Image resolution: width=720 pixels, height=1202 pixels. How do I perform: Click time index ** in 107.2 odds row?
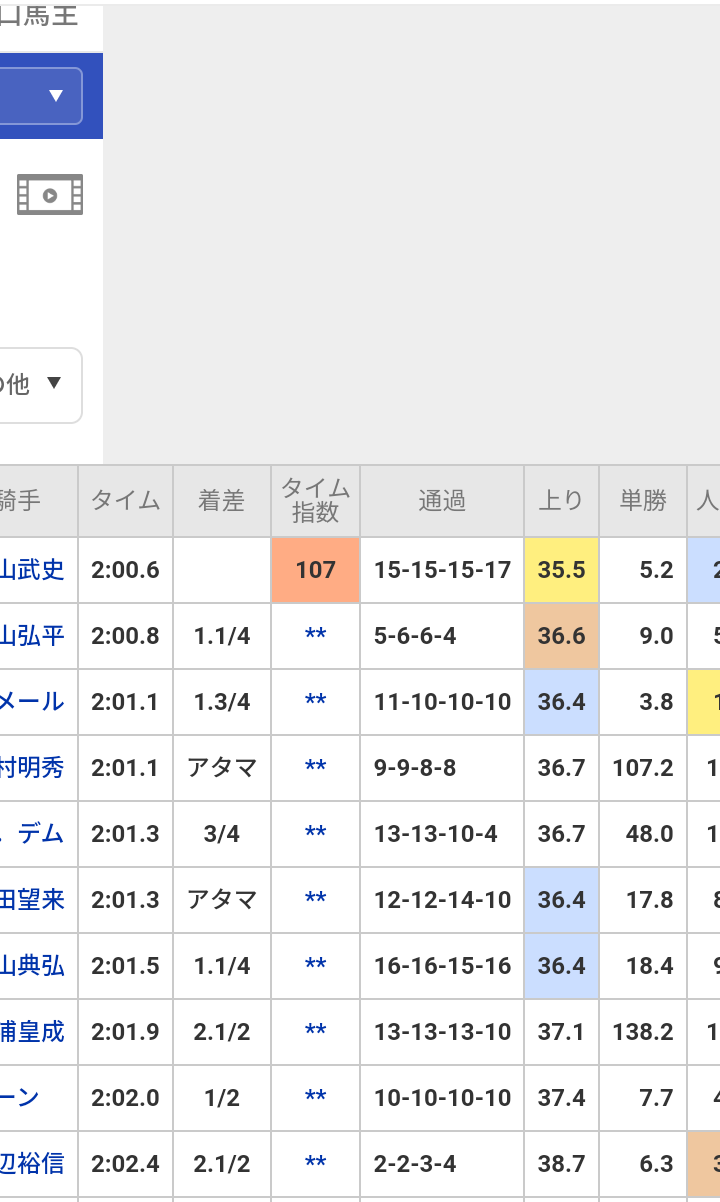pyautogui.click(x=315, y=768)
